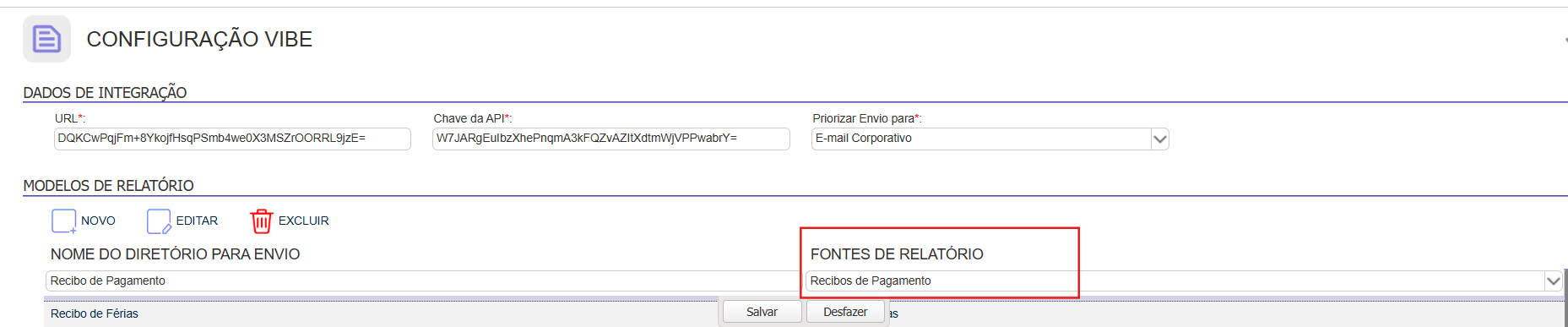
Task: Click the EDITAR edit-document icon
Action: click(159, 221)
